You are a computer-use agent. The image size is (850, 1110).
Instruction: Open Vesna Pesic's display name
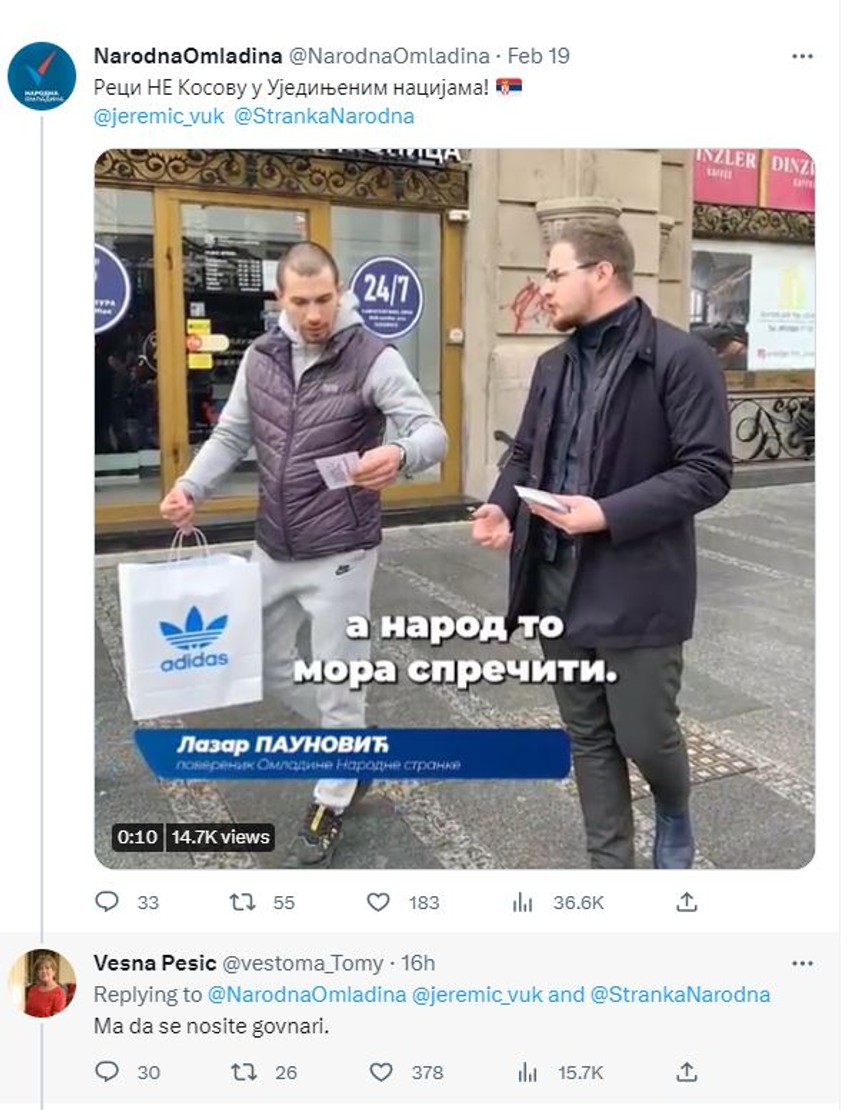tap(155, 963)
